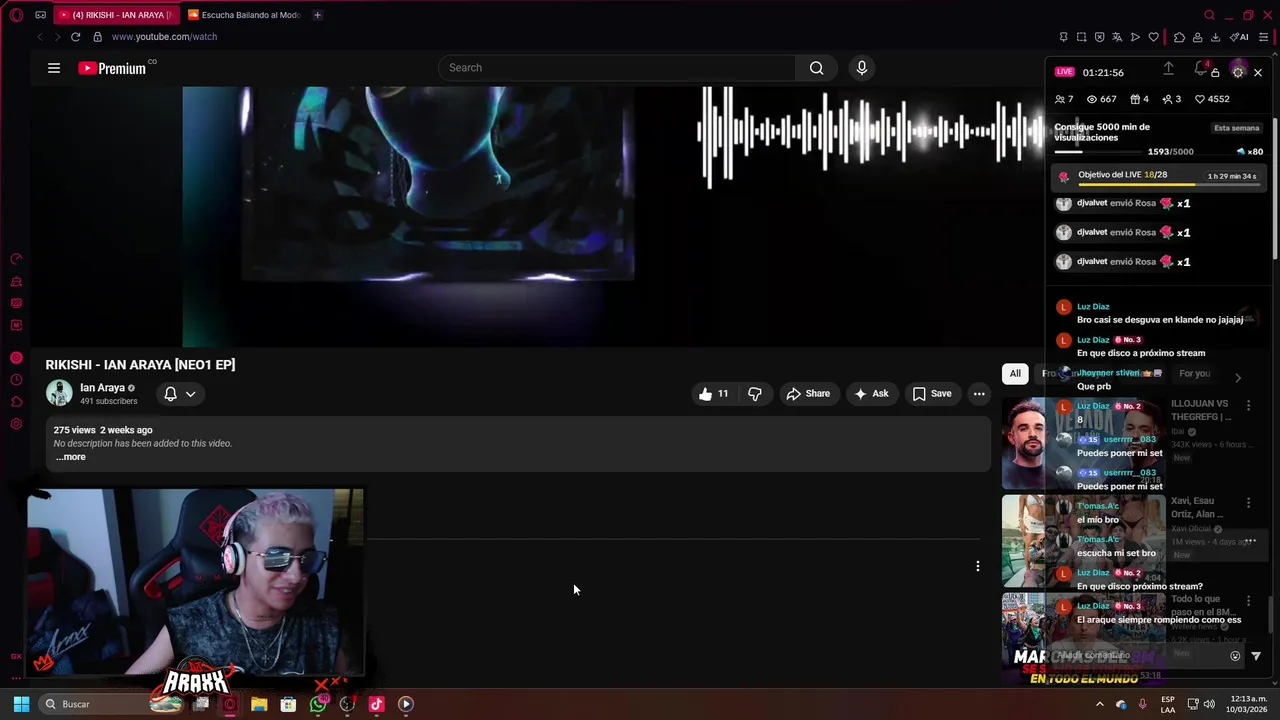
Task: Open the video title RIKISHI - IAN ARAYA [NEO1 EP]
Action: 140,365
